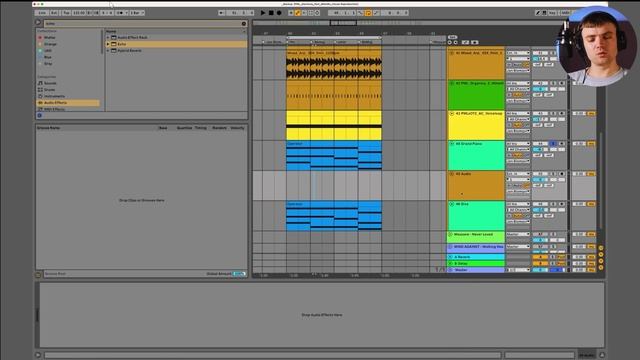Toggle the Ext sync button
The image size is (640, 360).
(x=54, y=13)
